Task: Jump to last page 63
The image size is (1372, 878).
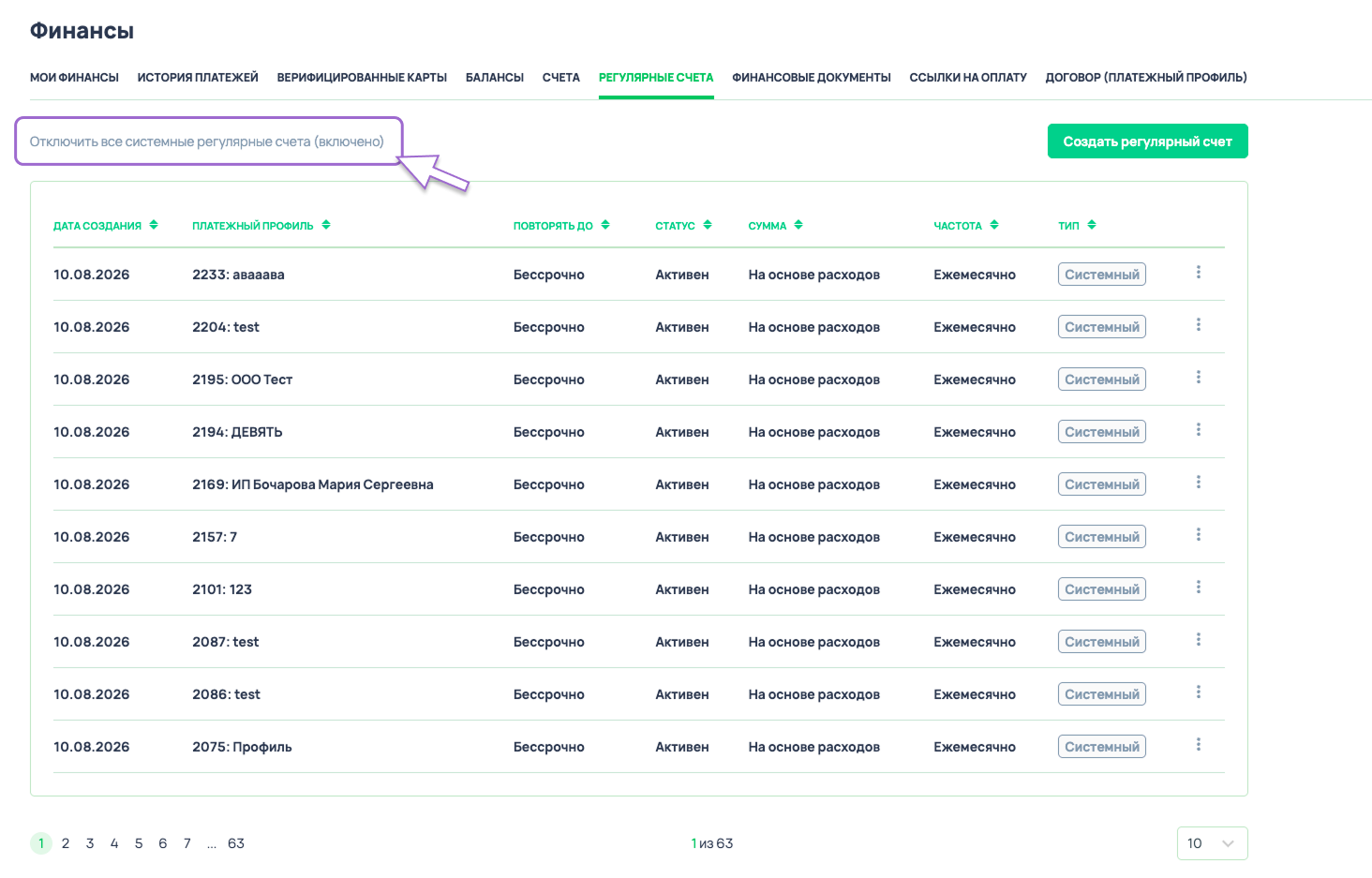Action: pos(236,843)
